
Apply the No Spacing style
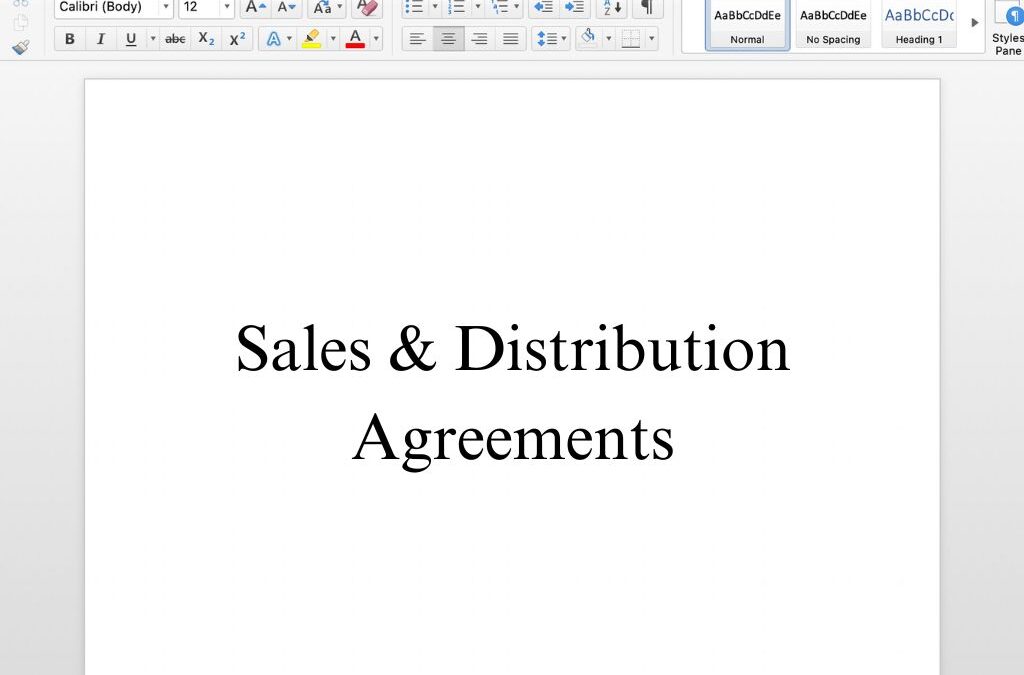(x=833, y=25)
